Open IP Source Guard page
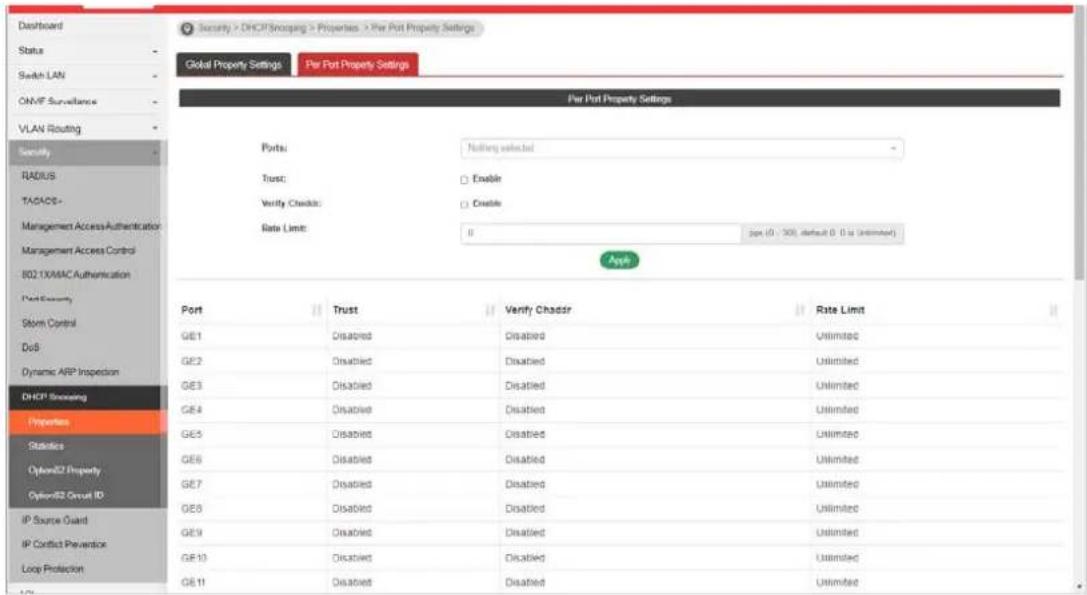Screen dimensions: 1087x595 point(54,520)
